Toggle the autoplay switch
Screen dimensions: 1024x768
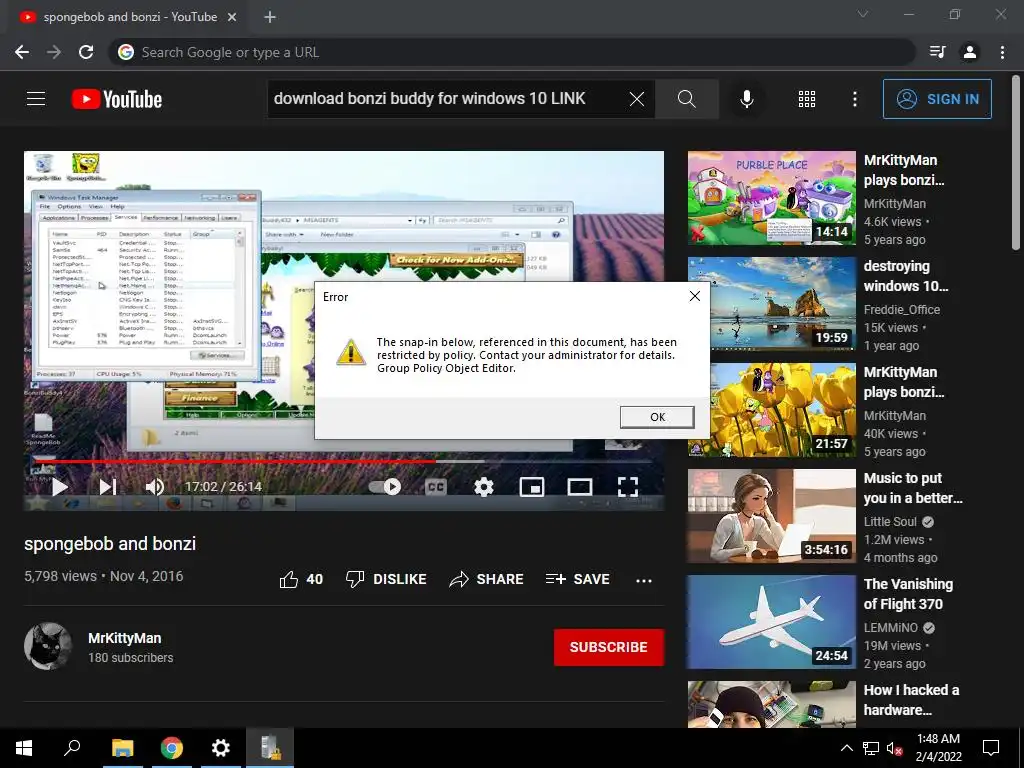tap(385, 487)
